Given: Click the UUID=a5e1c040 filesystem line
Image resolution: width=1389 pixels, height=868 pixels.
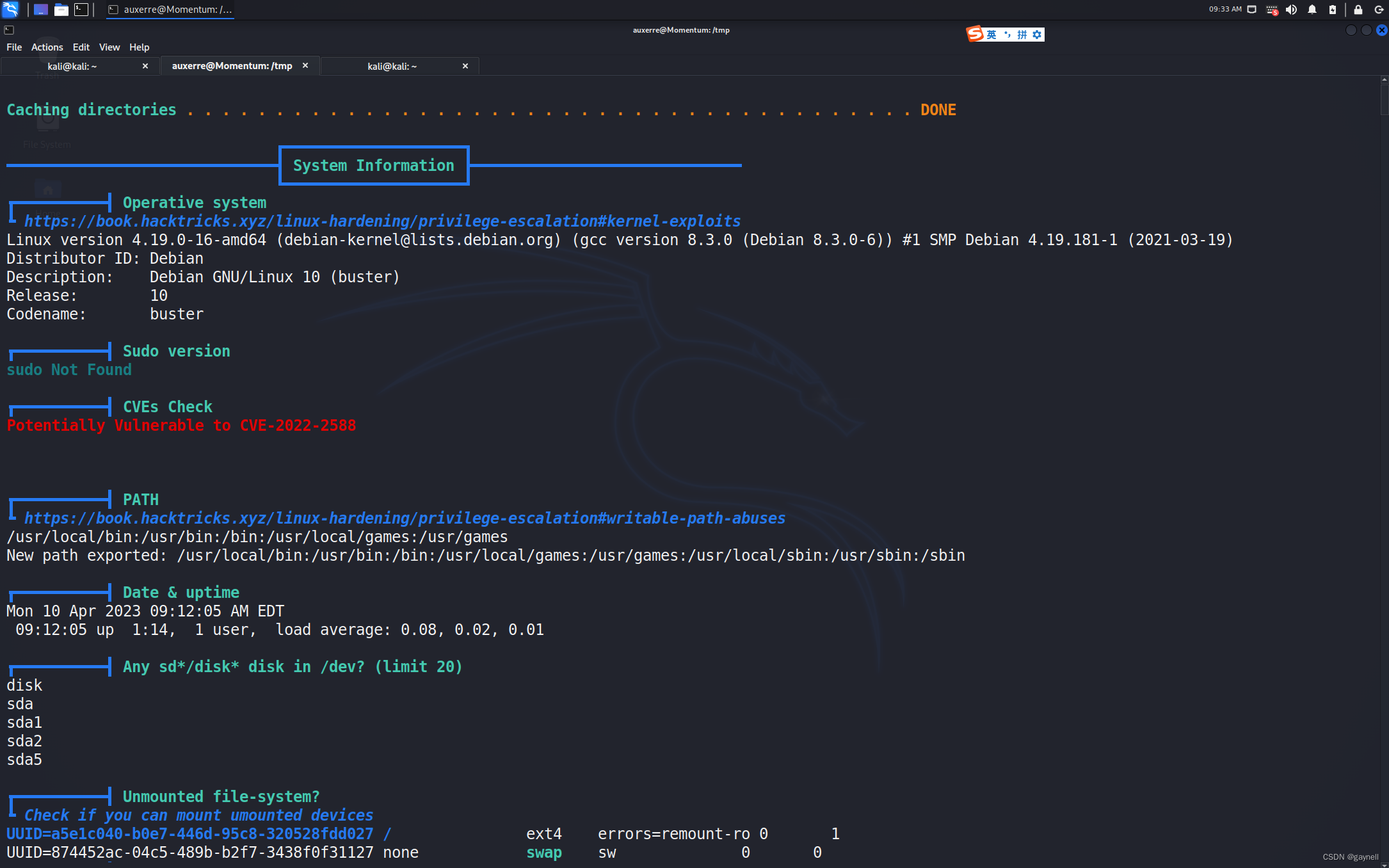Looking at the screenshot, I should click(x=423, y=834).
